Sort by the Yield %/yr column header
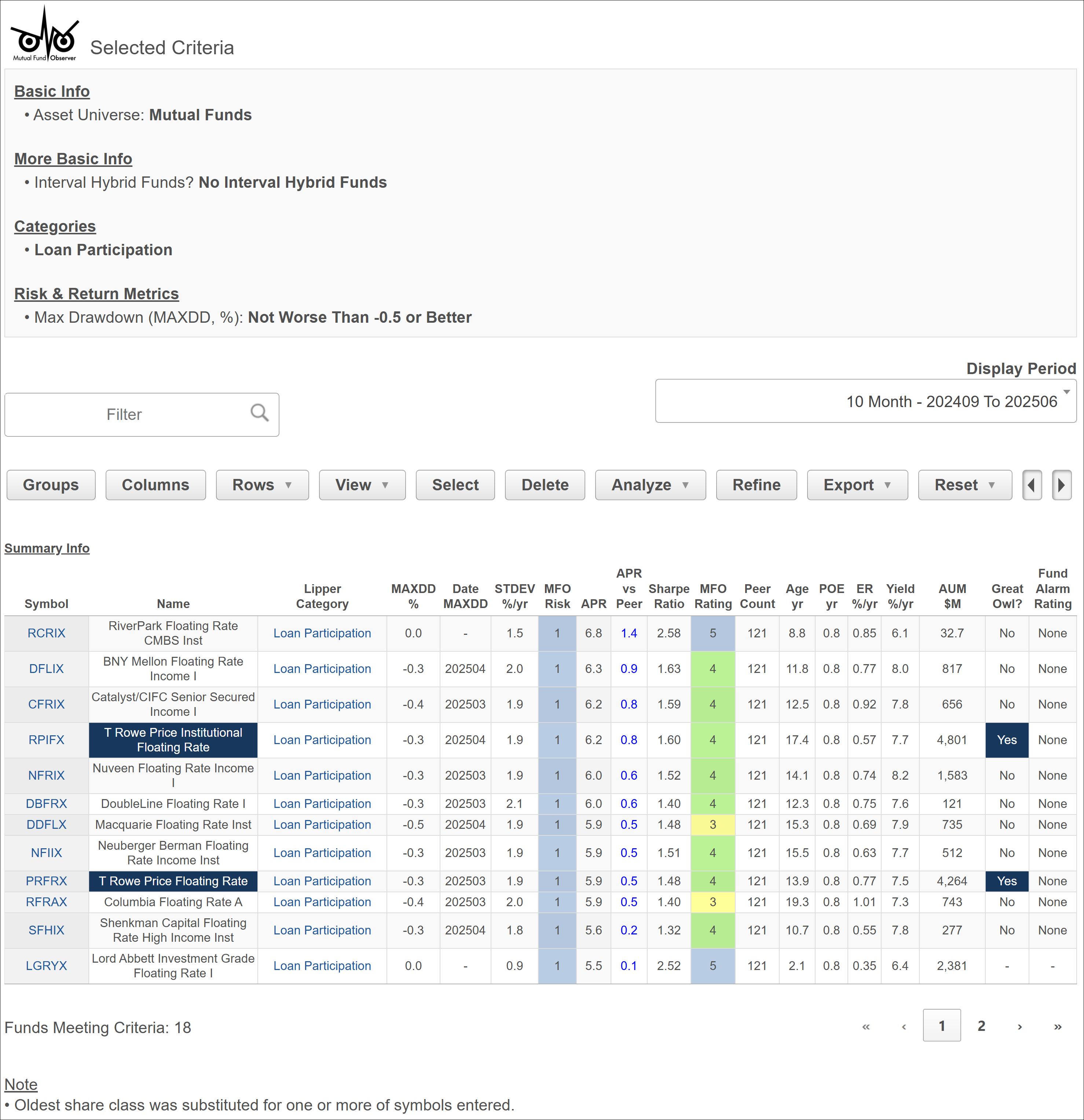This screenshot has width=1084, height=1120. click(900, 597)
